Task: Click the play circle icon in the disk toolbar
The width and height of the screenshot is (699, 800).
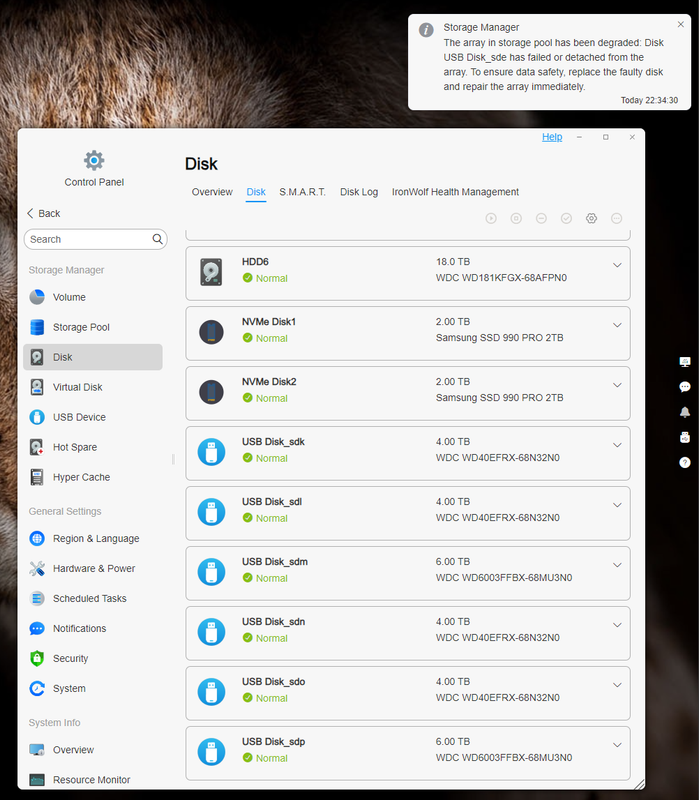Action: point(491,218)
